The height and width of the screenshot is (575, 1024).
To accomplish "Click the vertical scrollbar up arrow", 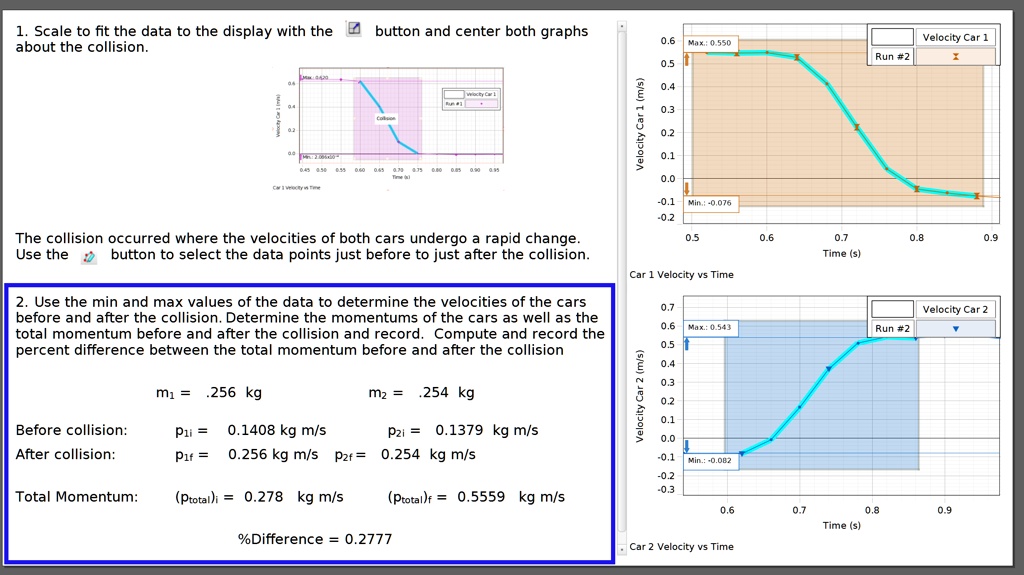I will pyautogui.click(x=622, y=26).
